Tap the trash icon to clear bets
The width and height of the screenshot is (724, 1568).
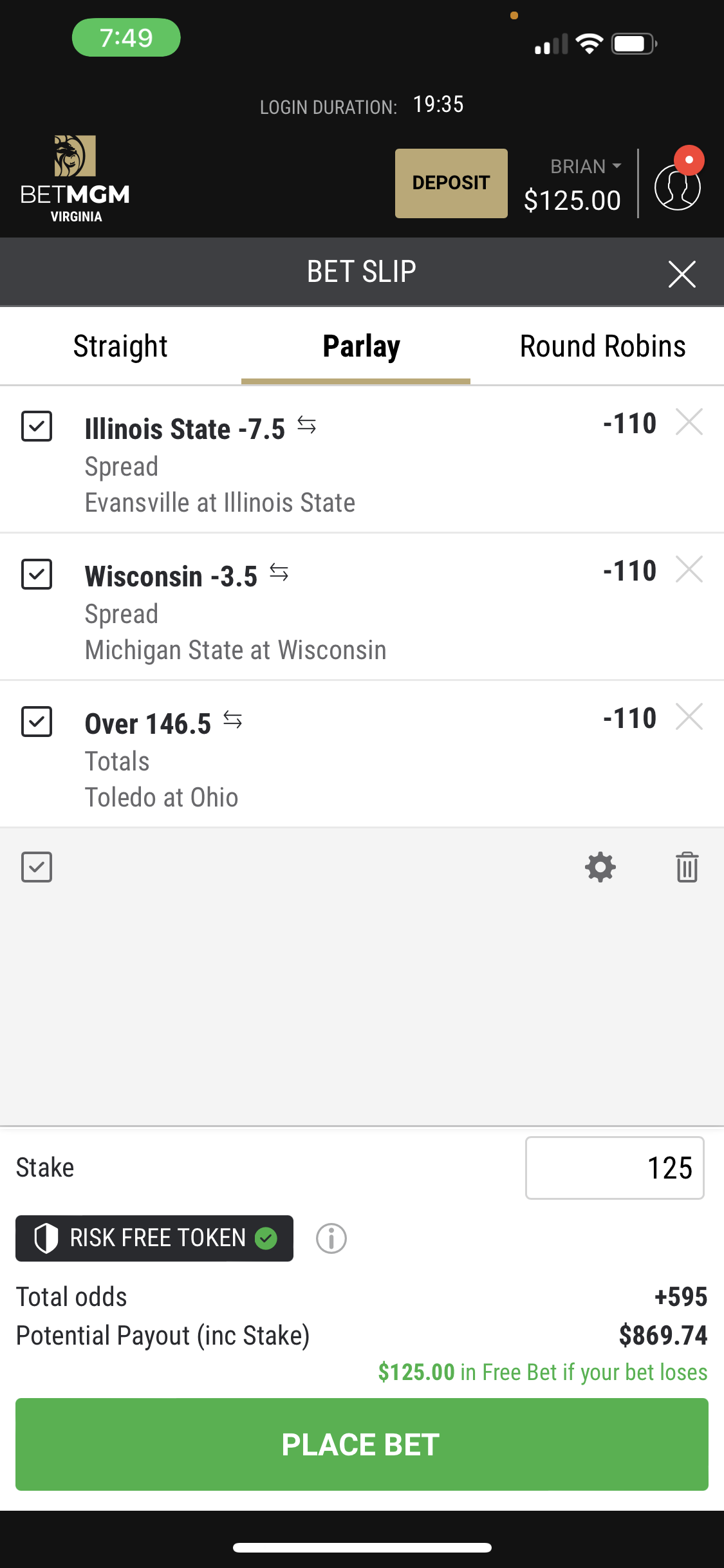687,867
